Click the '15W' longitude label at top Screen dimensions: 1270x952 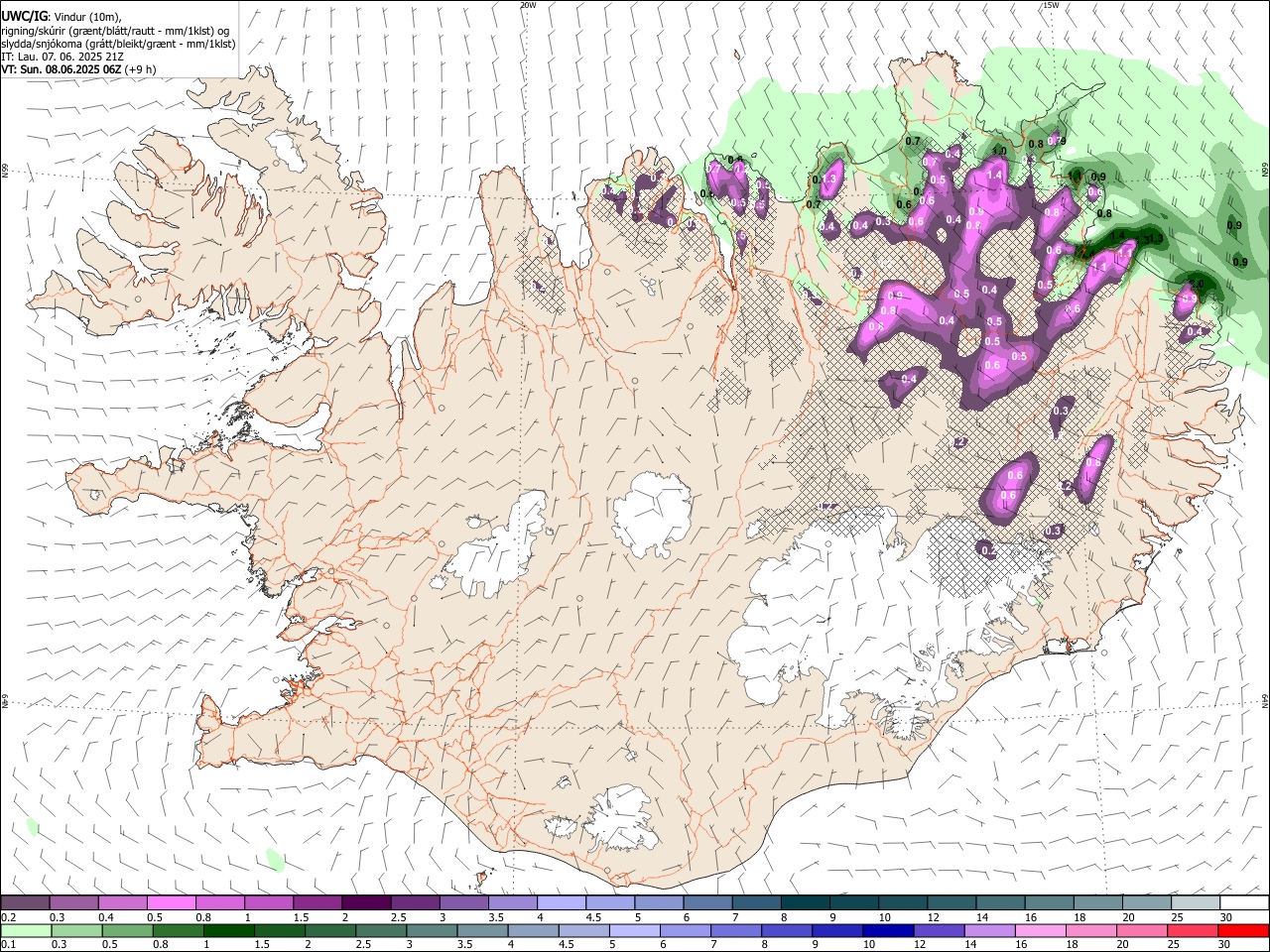(x=1051, y=5)
